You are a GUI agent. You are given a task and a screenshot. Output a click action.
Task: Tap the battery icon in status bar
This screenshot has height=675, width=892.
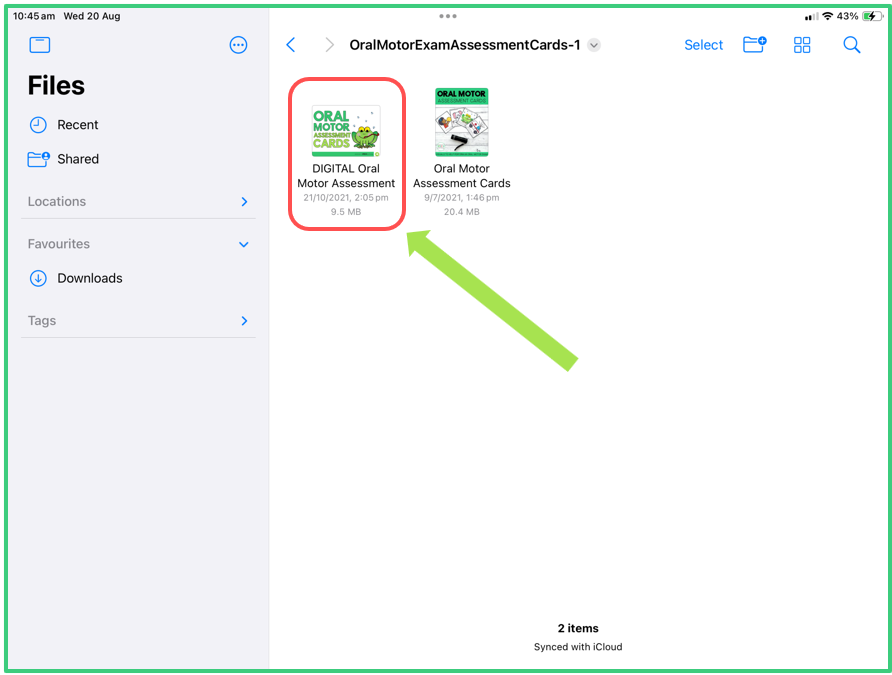coord(873,16)
